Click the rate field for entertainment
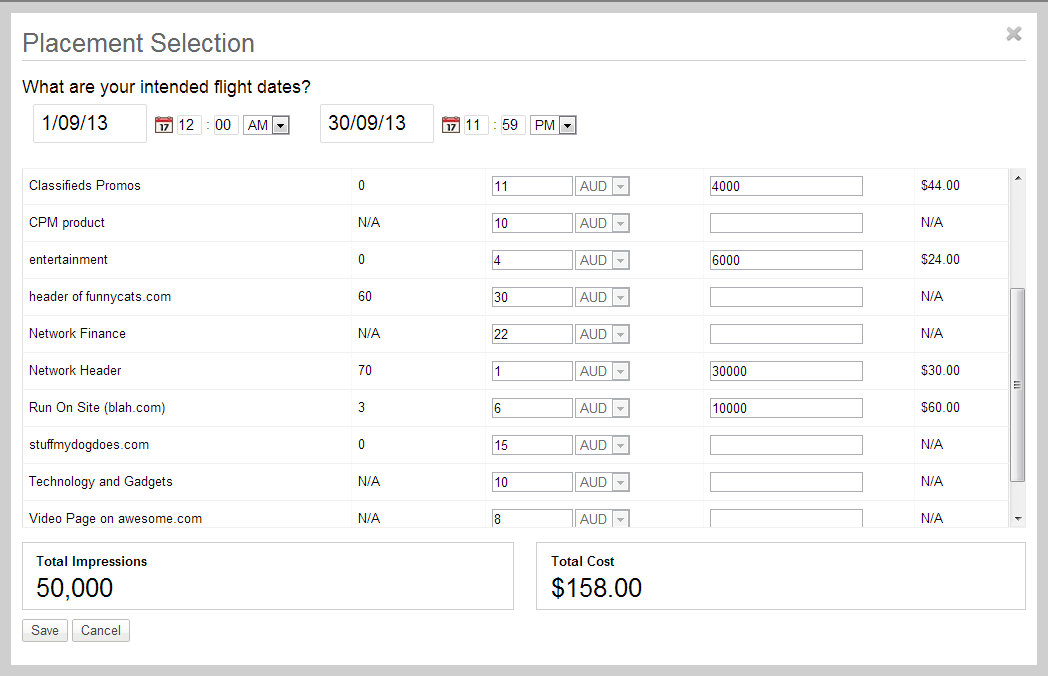Image resolution: width=1048 pixels, height=676 pixels. tap(532, 260)
